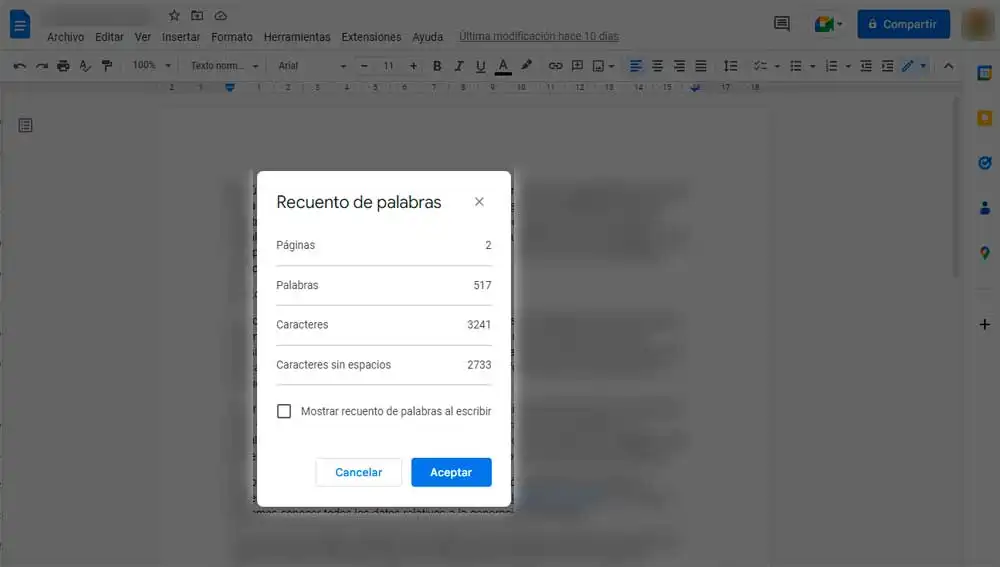Open the Formato menu
The width and height of the screenshot is (1000, 567).
(232, 37)
